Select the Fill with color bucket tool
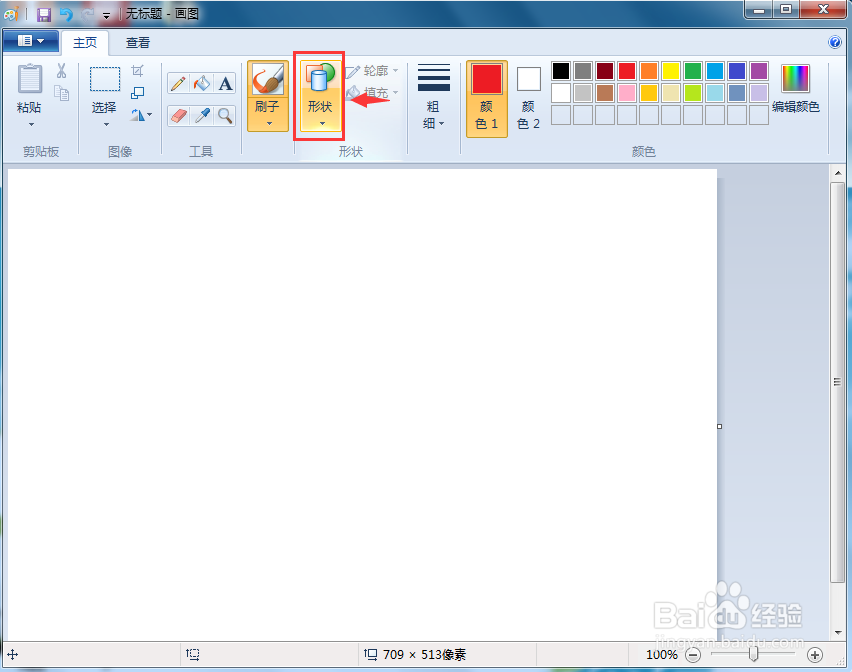 click(202, 83)
